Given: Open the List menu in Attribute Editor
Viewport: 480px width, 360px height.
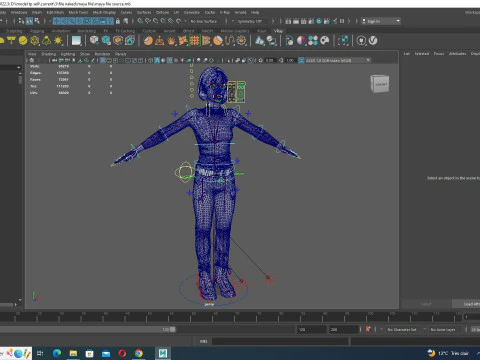Looking at the screenshot, I should (407, 54).
